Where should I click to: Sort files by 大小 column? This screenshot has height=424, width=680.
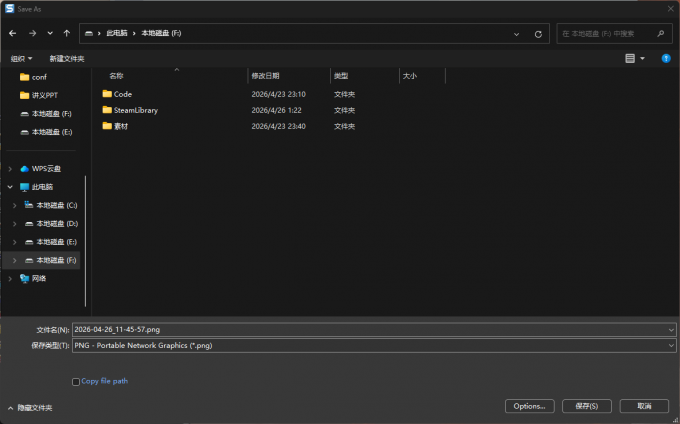pos(410,76)
